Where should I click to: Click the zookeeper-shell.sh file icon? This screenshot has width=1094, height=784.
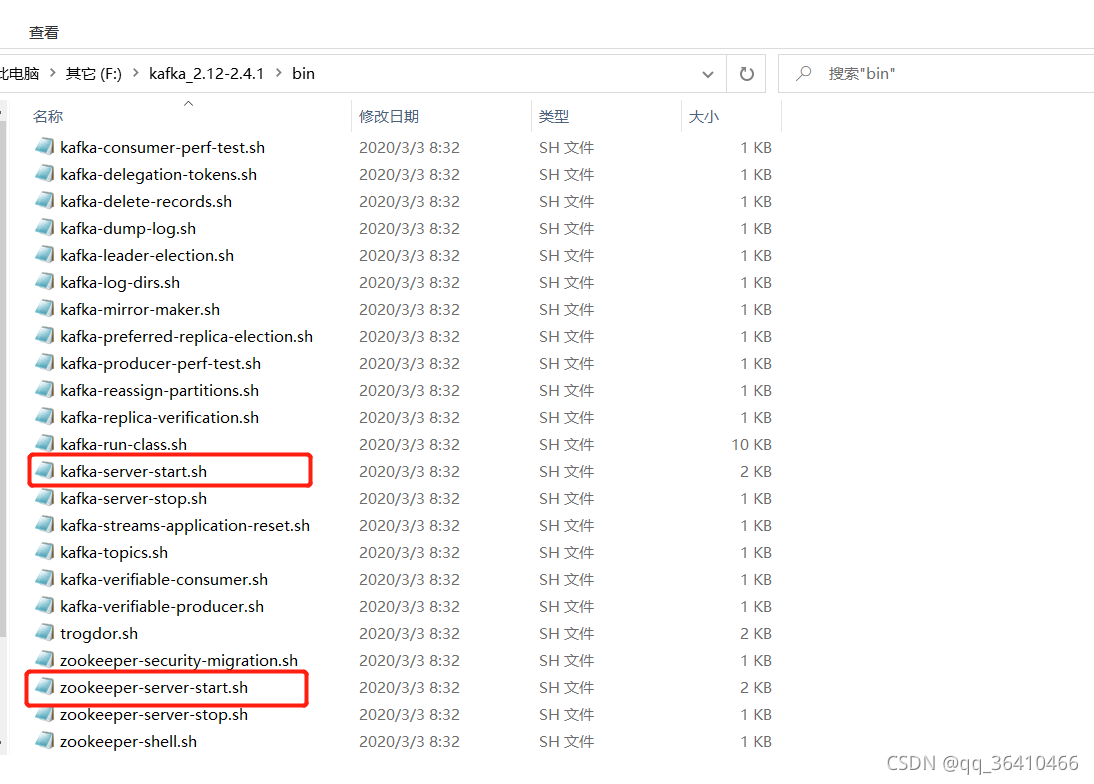click(x=45, y=741)
